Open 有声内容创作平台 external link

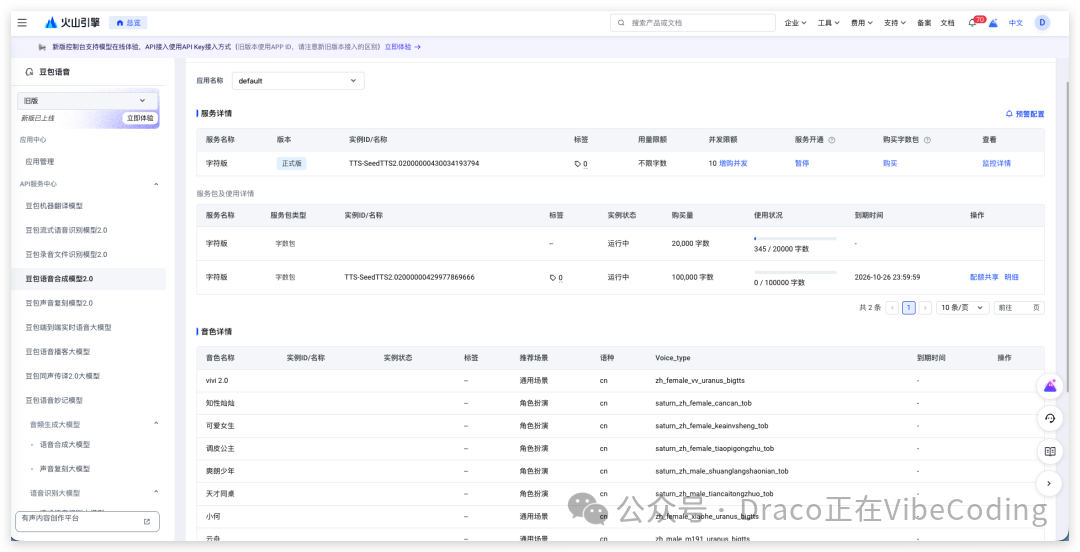pyautogui.click(x=87, y=521)
